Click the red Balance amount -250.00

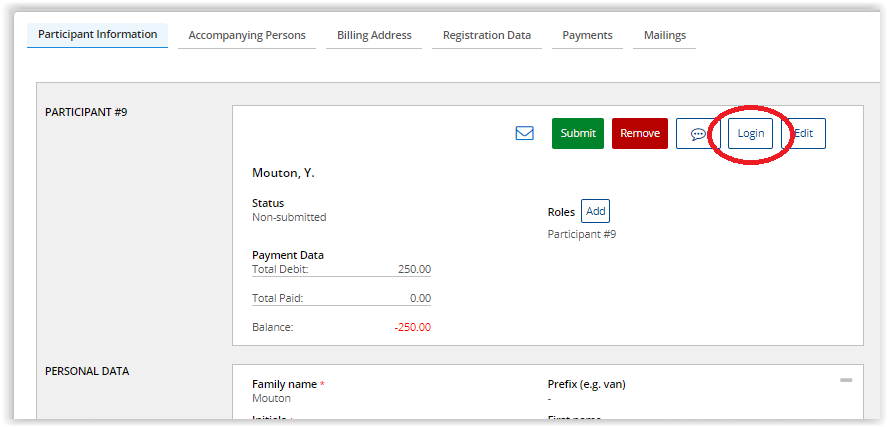[x=412, y=327]
